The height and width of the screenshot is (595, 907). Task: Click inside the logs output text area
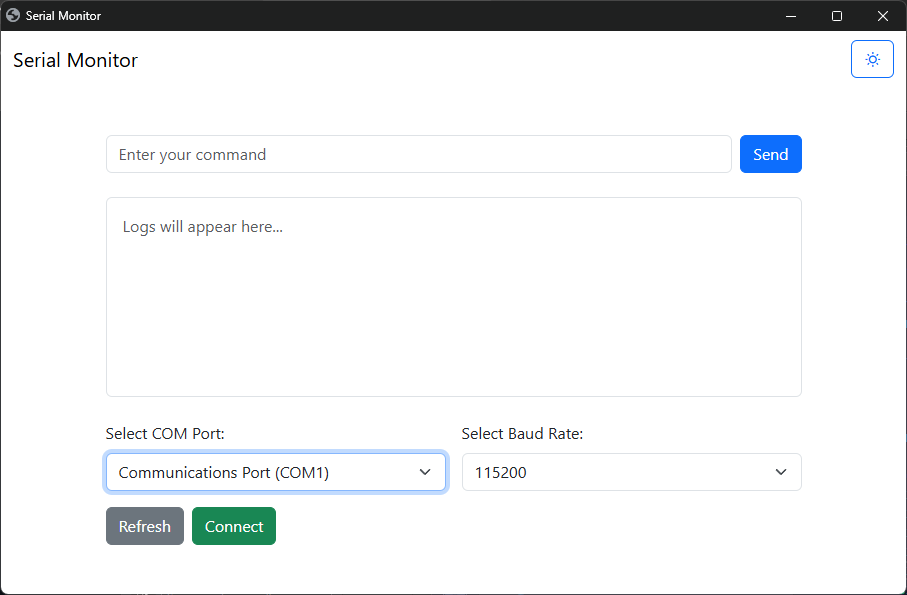point(454,297)
